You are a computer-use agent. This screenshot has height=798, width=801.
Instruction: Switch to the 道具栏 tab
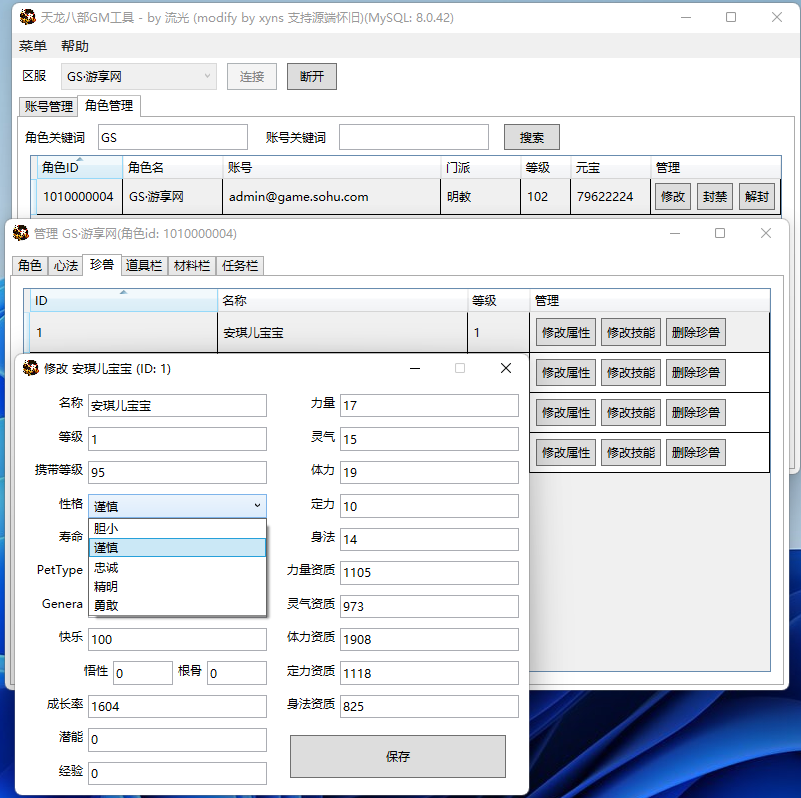[x=143, y=265]
